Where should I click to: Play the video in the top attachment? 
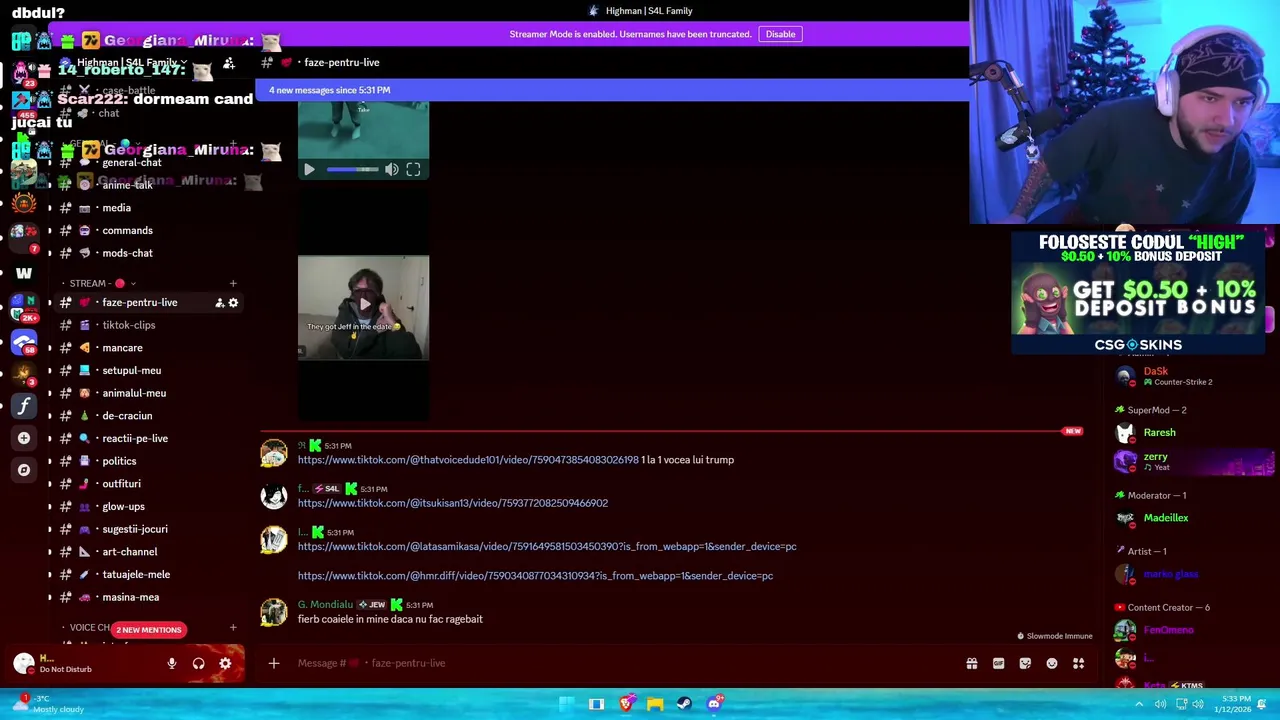tap(309, 170)
